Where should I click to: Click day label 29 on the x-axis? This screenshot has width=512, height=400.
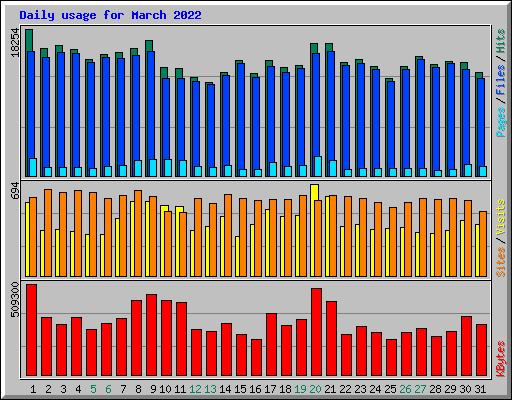pyautogui.click(x=450, y=389)
